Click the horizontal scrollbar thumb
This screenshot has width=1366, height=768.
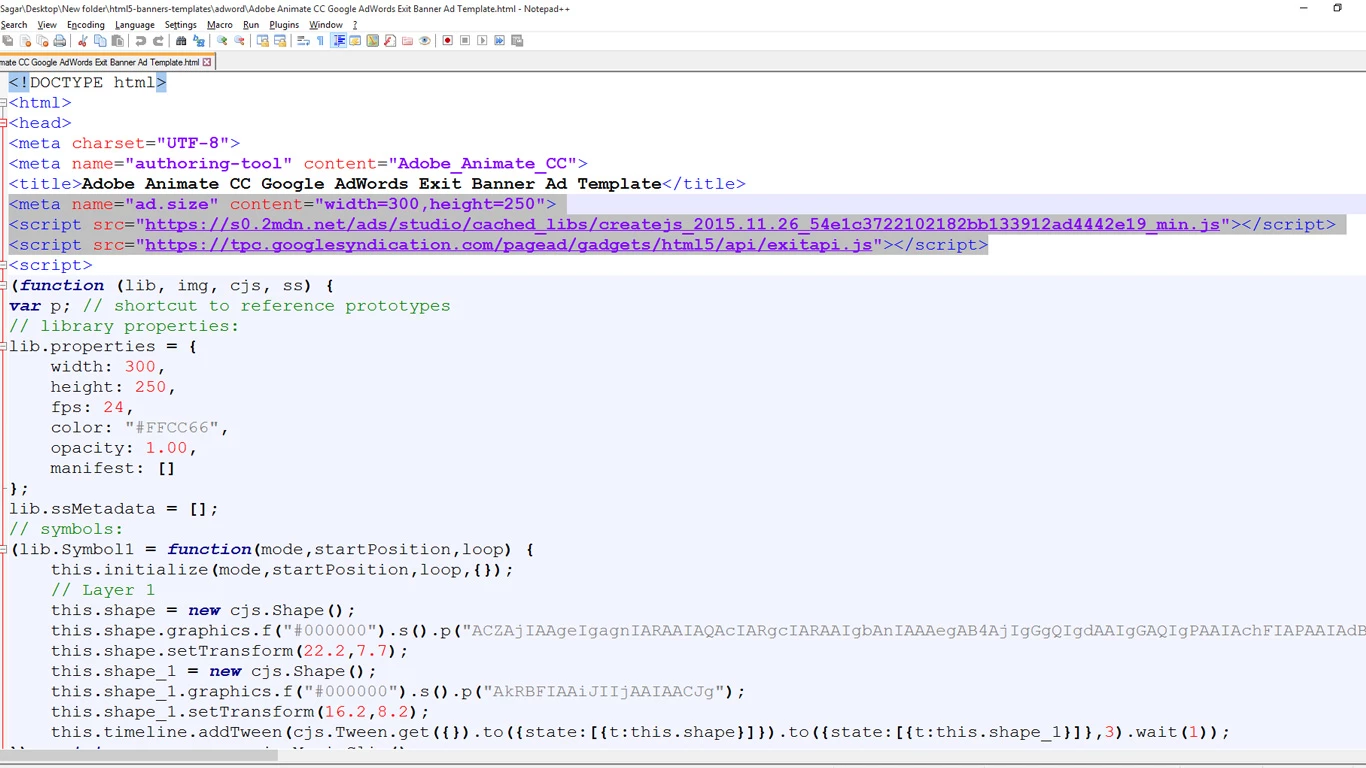point(139,755)
